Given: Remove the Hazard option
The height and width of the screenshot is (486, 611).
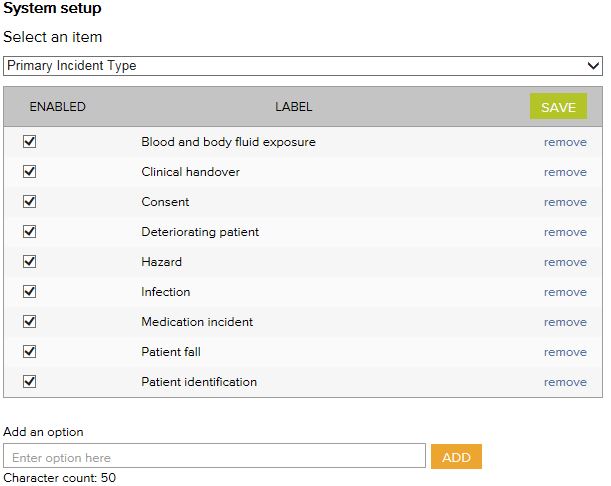Looking at the screenshot, I should tap(565, 262).
